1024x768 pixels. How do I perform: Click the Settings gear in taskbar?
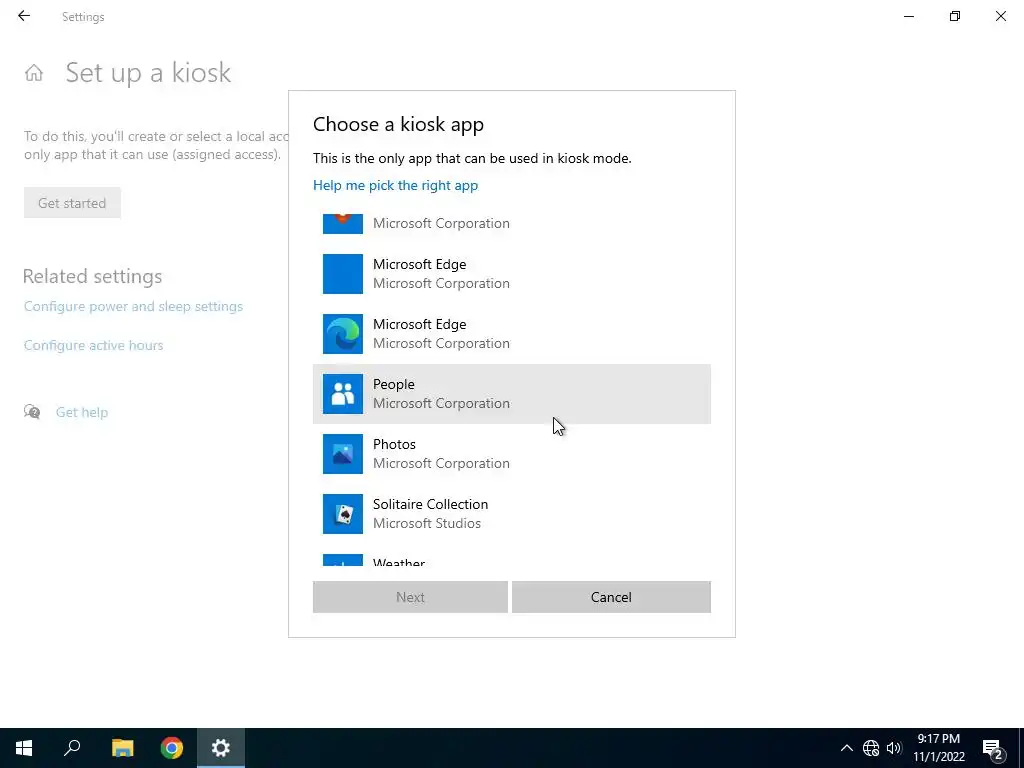pos(221,748)
